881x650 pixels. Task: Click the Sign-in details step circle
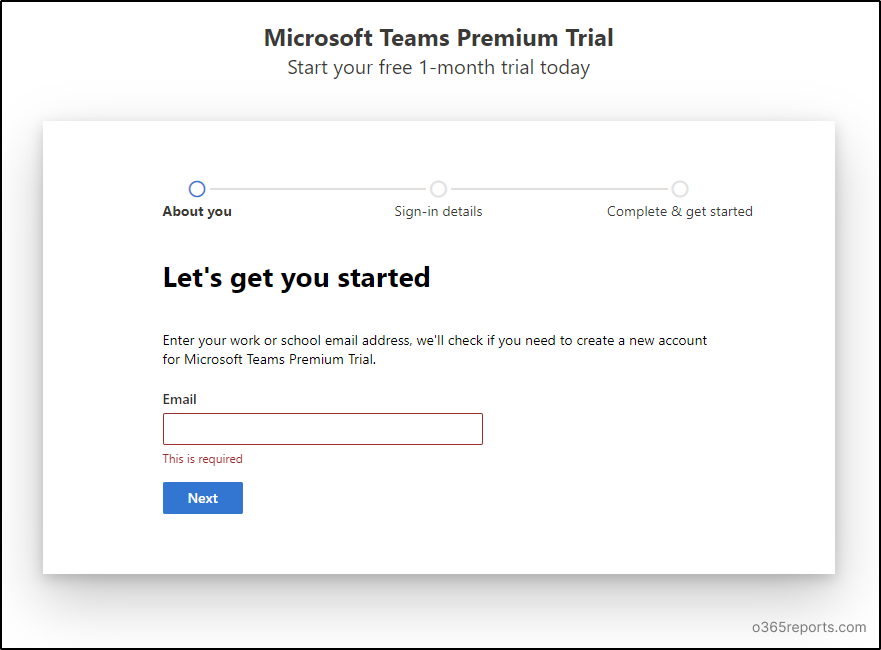click(438, 189)
